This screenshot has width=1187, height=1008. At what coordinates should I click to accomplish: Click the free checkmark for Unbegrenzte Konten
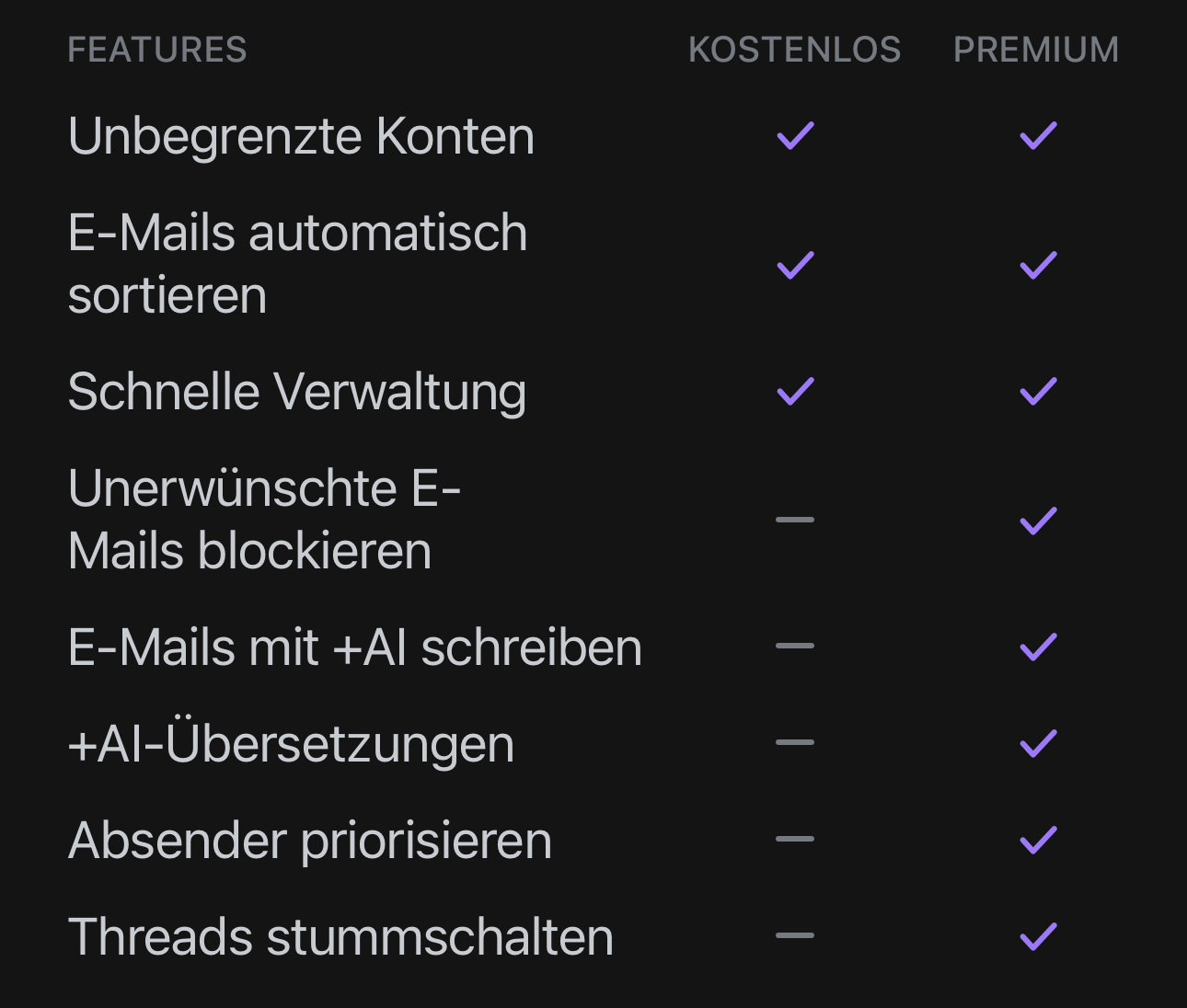pyautogui.click(x=795, y=136)
